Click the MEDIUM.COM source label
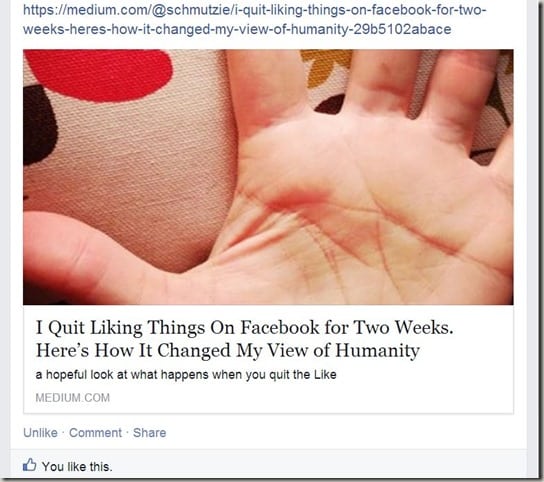 click(73, 398)
